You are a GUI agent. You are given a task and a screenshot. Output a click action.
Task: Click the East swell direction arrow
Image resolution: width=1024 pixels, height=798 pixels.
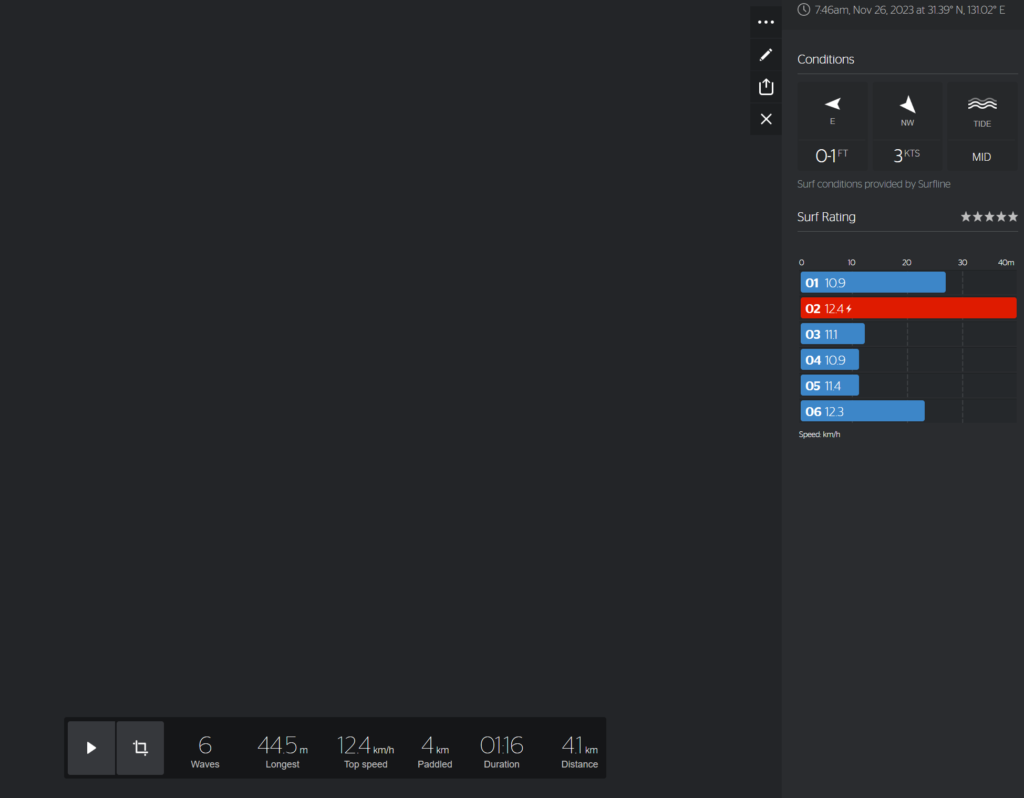833,104
